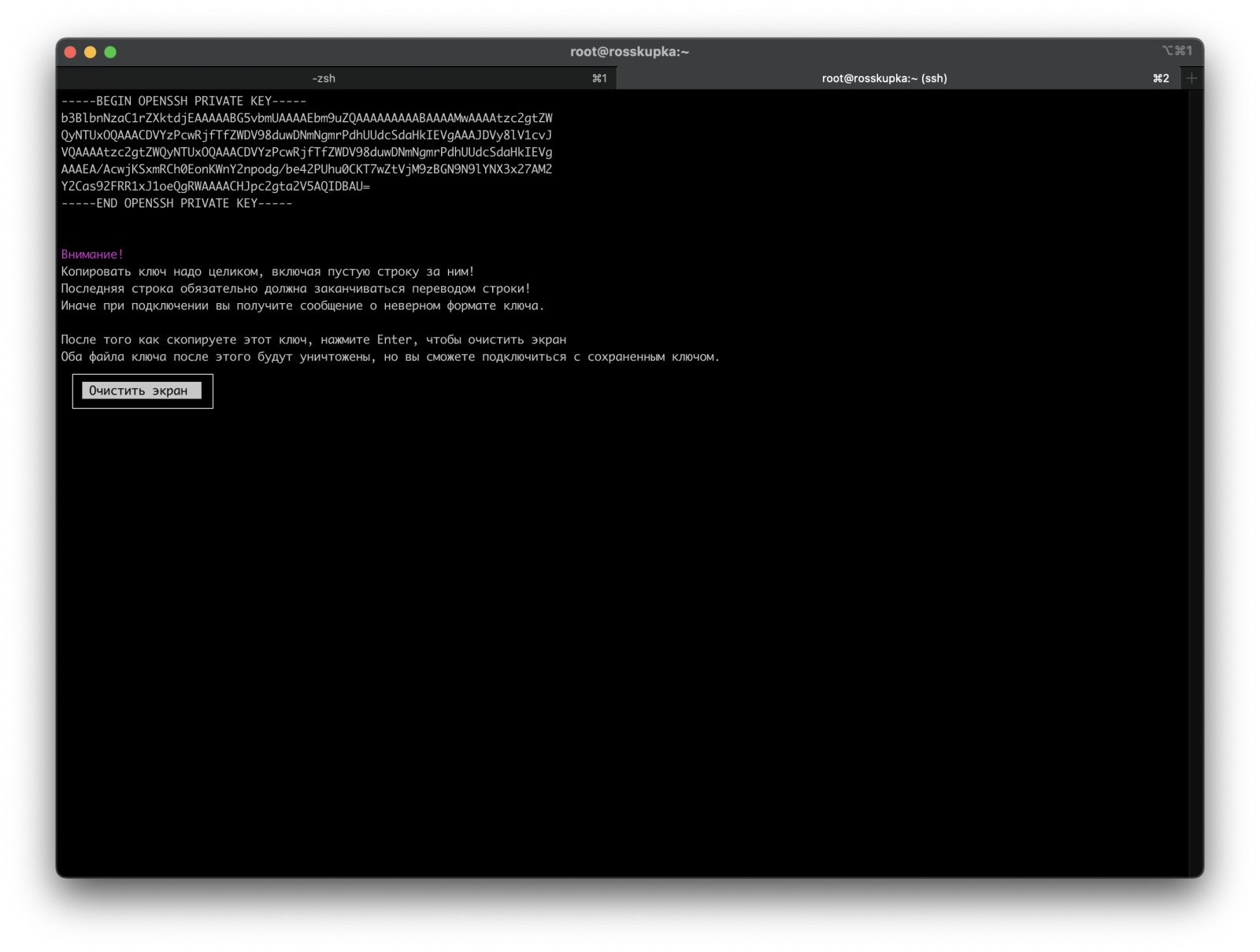Image resolution: width=1260 pixels, height=952 pixels.
Task: Click key line starting with QyNTUxOQAAACDVYzPcwRjf
Action: [x=306, y=135]
